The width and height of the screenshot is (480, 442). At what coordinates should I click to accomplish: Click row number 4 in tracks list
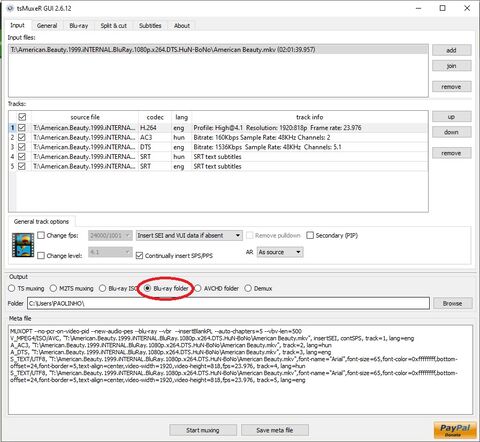click(12, 157)
